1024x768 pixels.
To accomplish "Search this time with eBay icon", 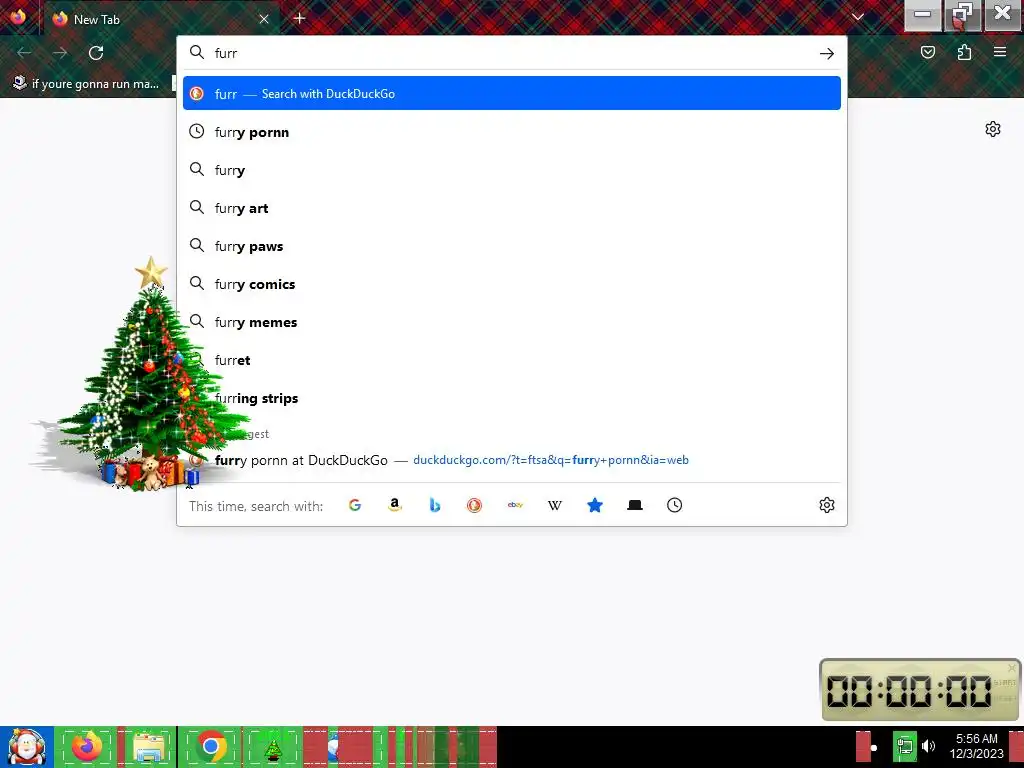I will [515, 505].
